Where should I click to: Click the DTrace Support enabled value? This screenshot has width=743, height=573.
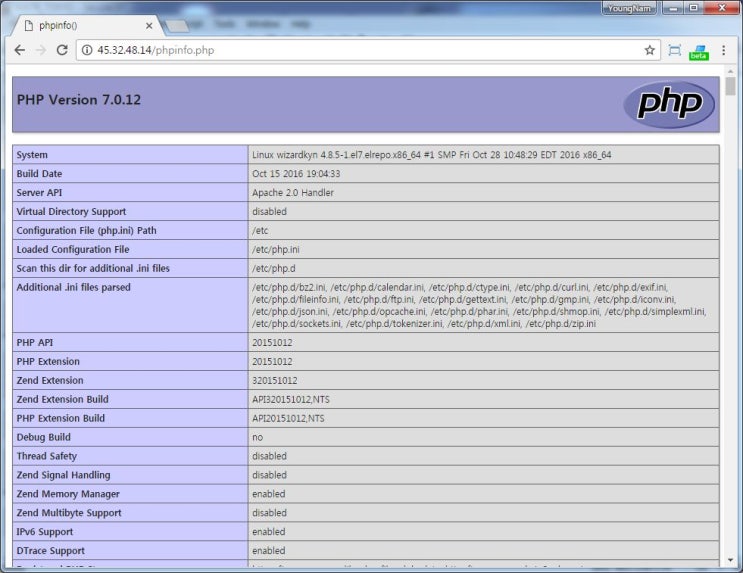[x=268, y=551]
